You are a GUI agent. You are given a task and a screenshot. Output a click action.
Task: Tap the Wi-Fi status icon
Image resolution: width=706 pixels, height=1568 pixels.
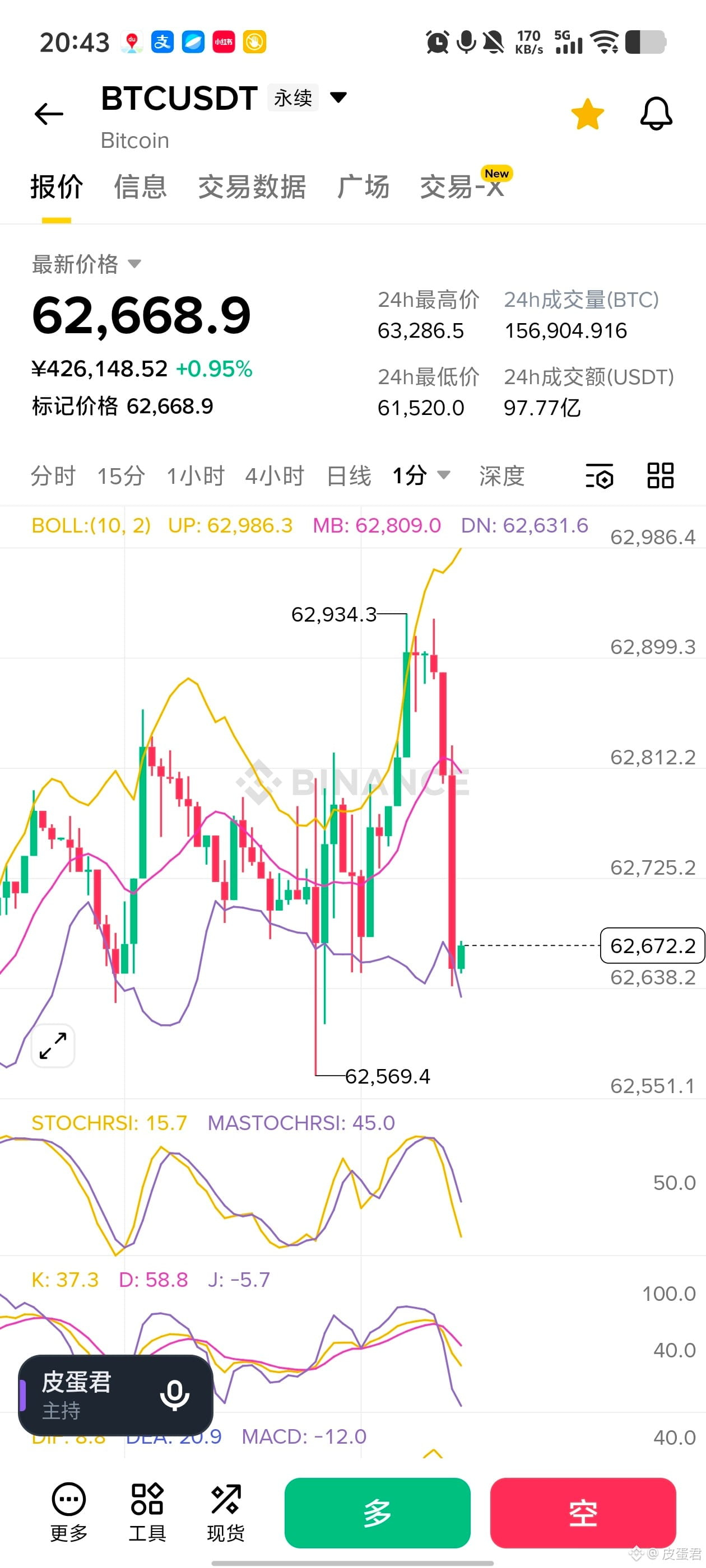(605, 42)
